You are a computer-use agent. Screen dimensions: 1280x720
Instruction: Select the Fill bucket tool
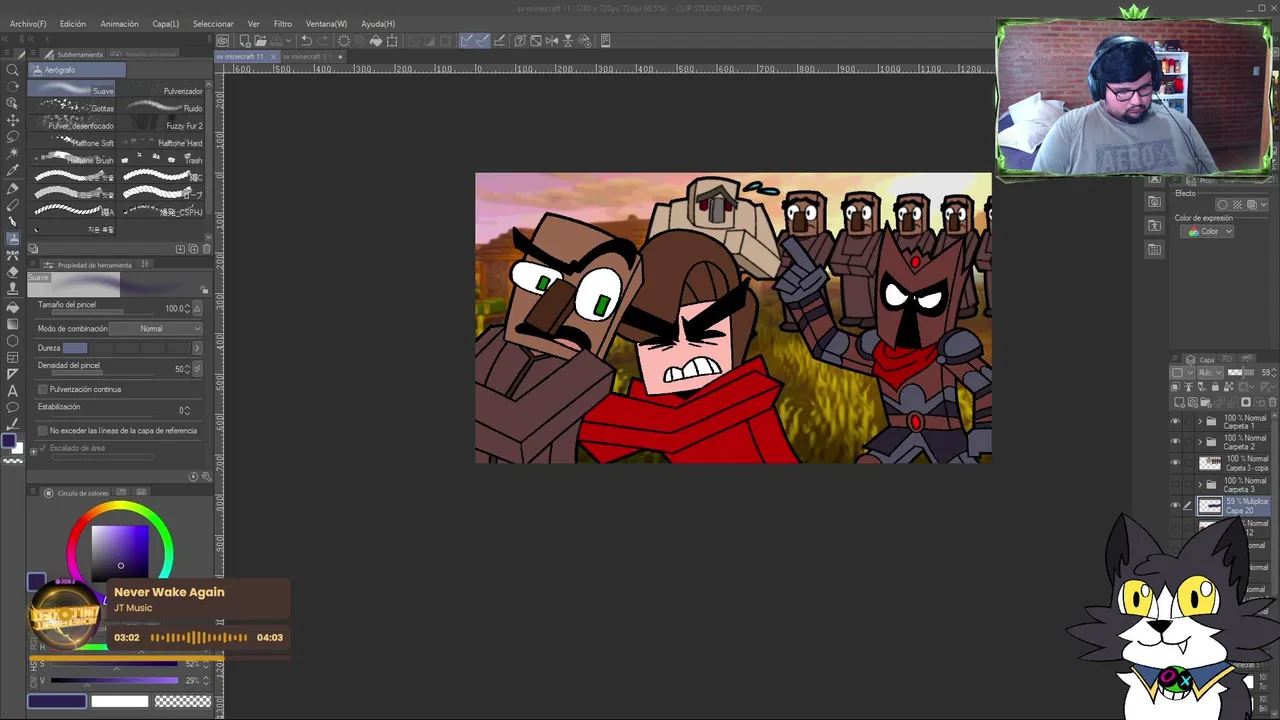point(13,308)
